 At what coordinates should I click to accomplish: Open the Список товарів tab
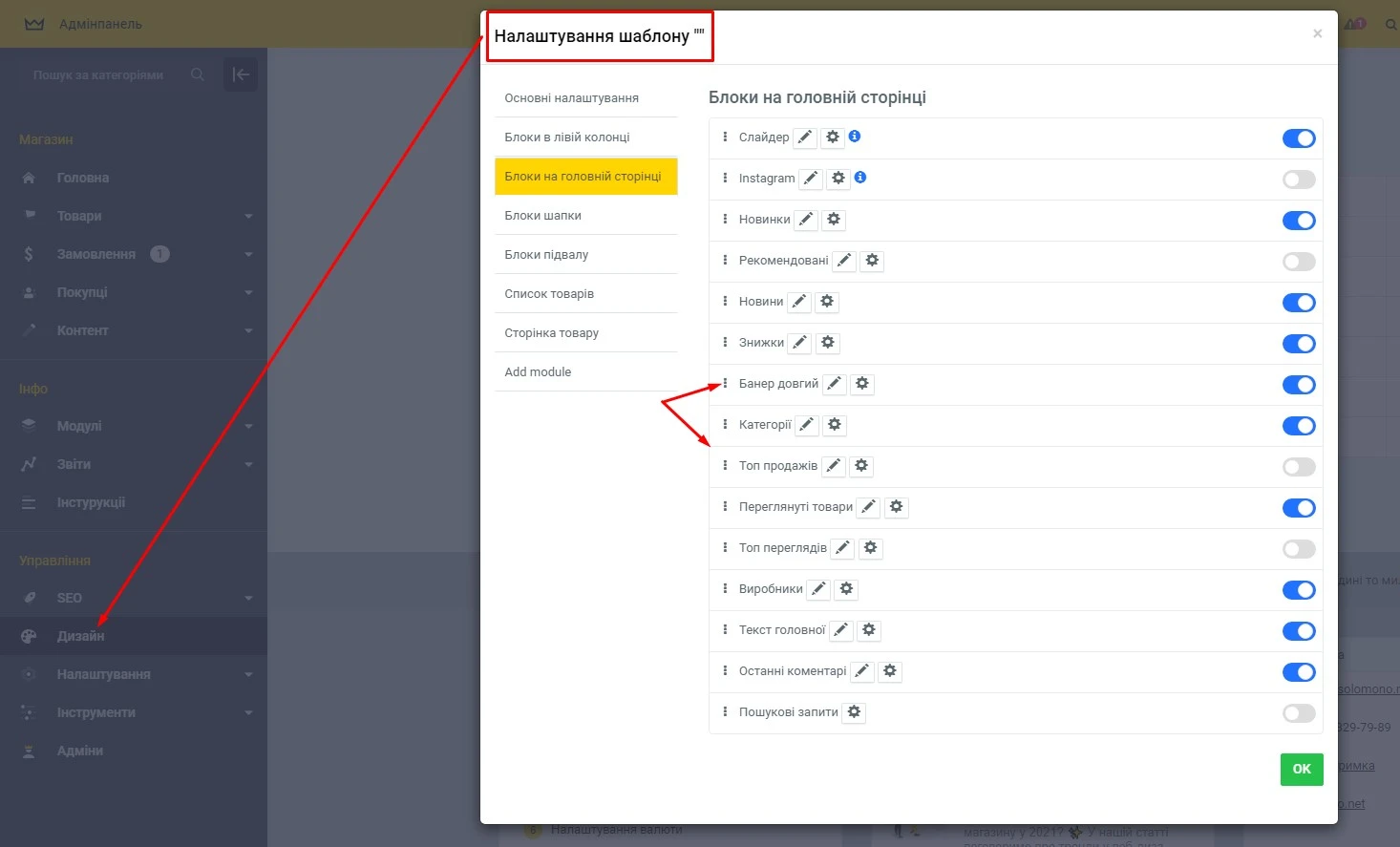click(x=549, y=294)
